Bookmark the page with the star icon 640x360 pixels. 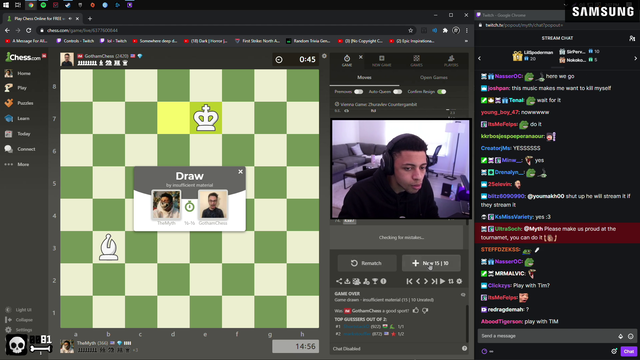[411, 30]
